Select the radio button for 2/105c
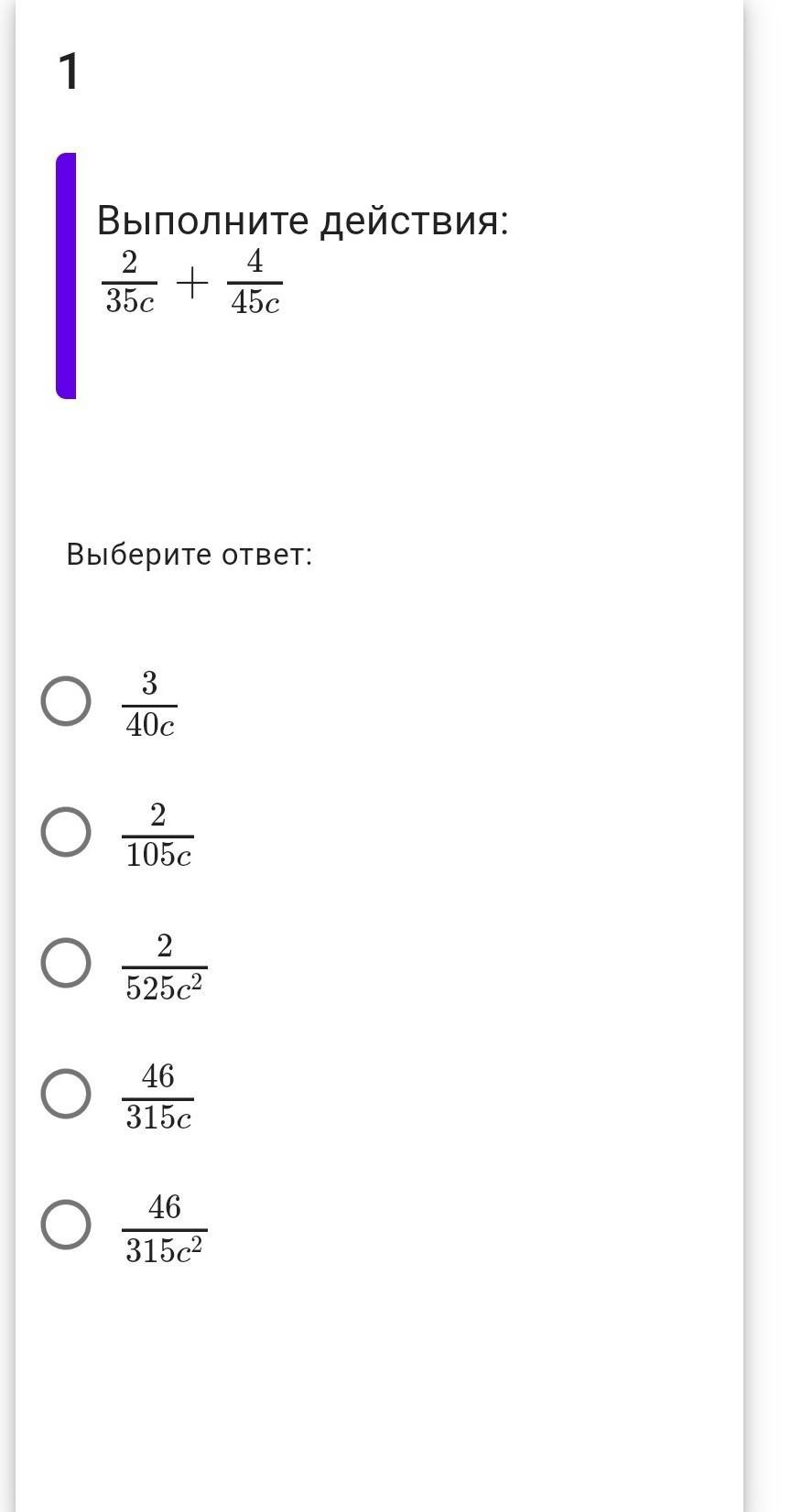791x1512 pixels. [x=66, y=833]
